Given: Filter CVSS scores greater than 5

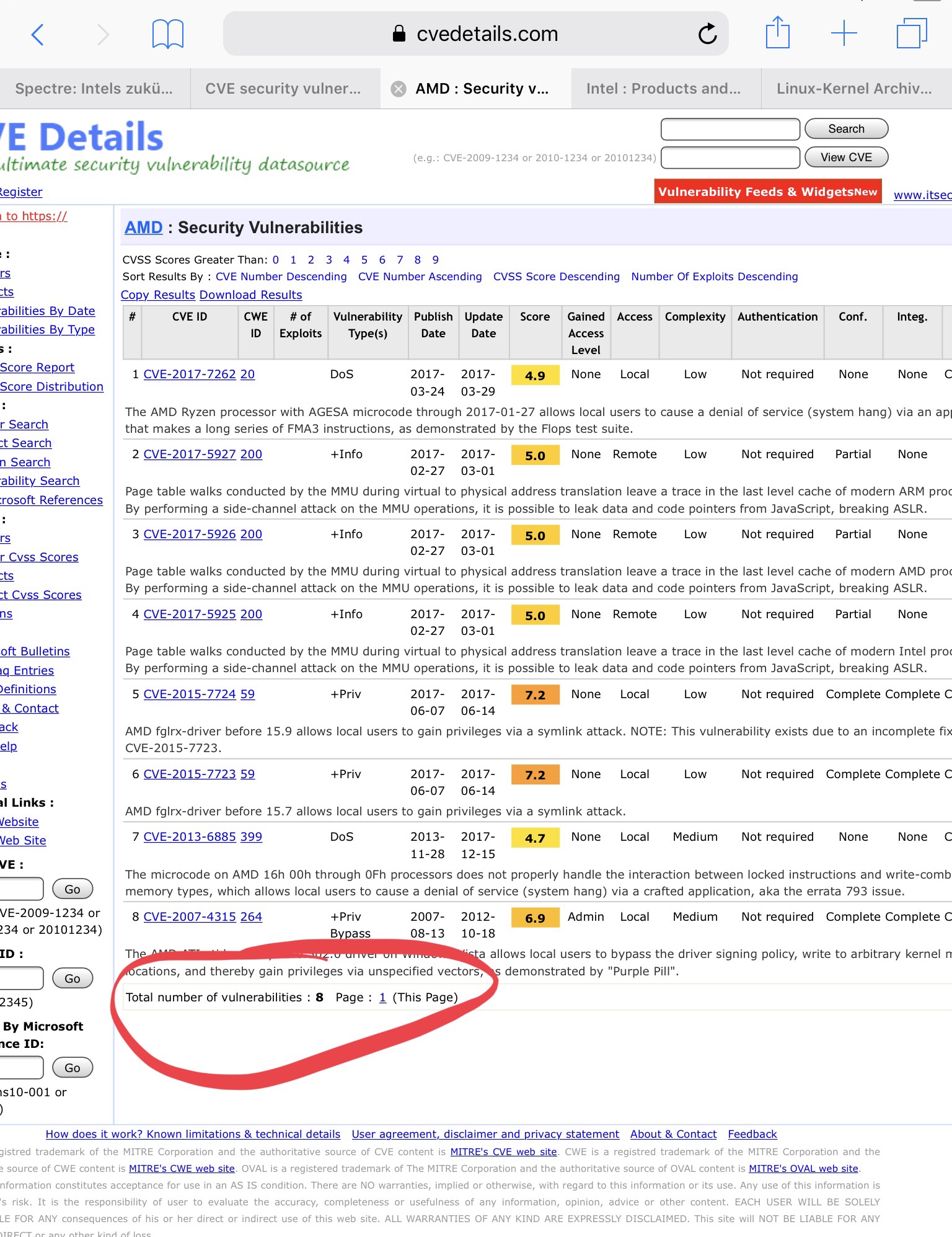Looking at the screenshot, I should pyautogui.click(x=364, y=260).
